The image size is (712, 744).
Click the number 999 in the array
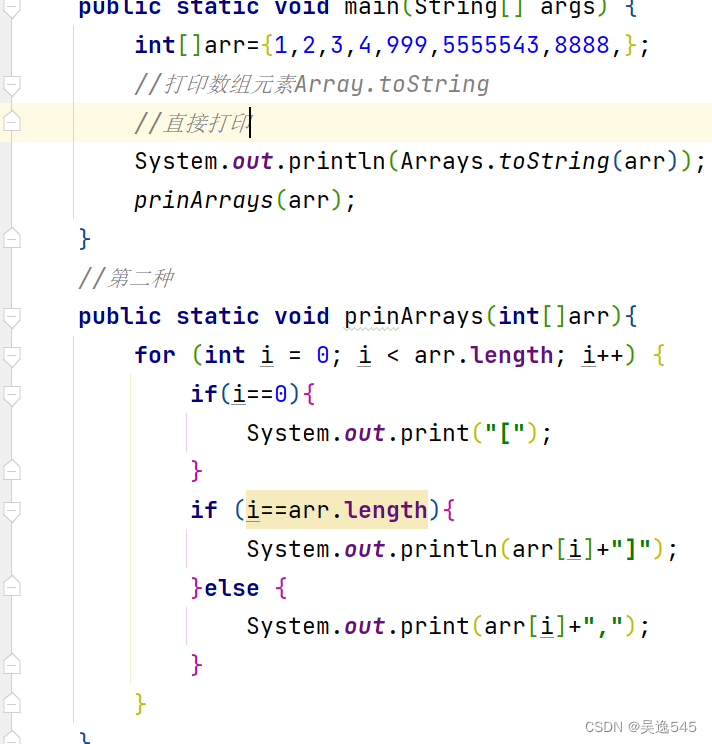(x=407, y=46)
